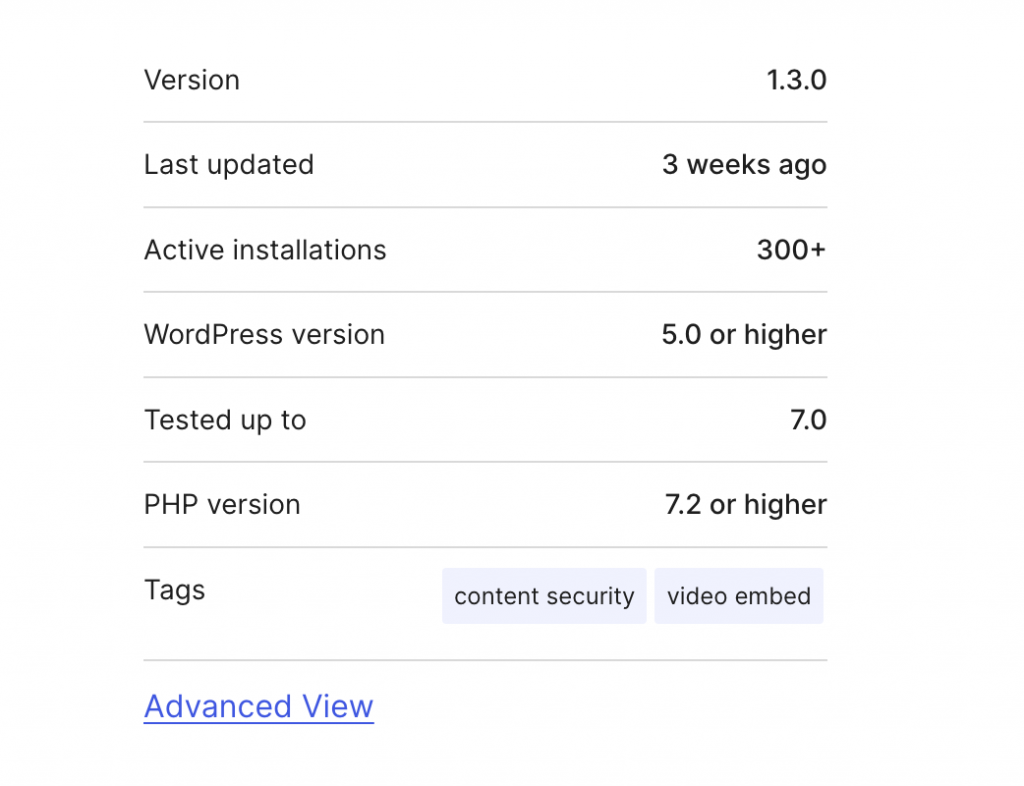Image resolution: width=1024 pixels, height=786 pixels.
Task: Click the word Advanced in the link
Action: (x=217, y=706)
